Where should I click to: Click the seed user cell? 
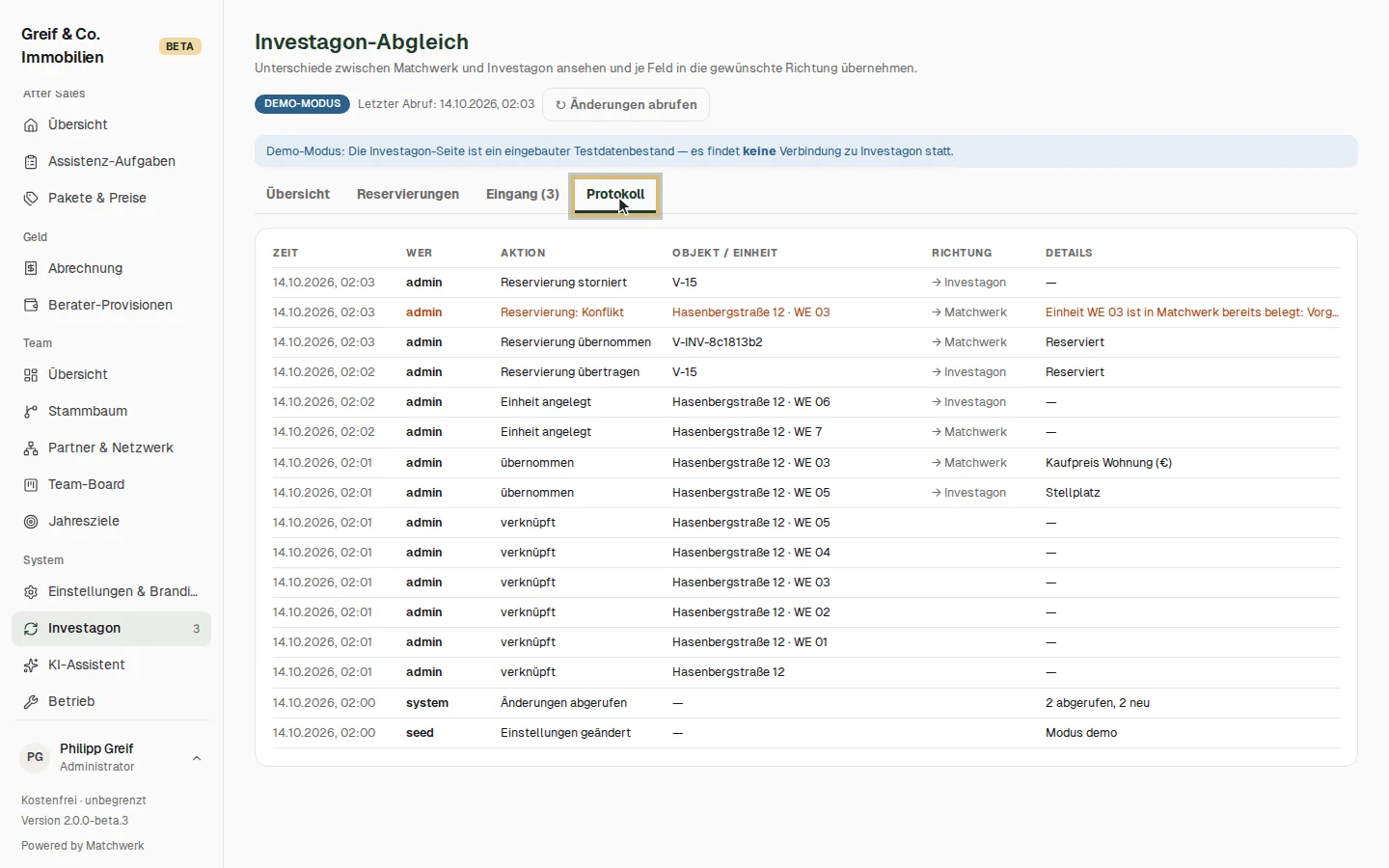[x=420, y=733]
